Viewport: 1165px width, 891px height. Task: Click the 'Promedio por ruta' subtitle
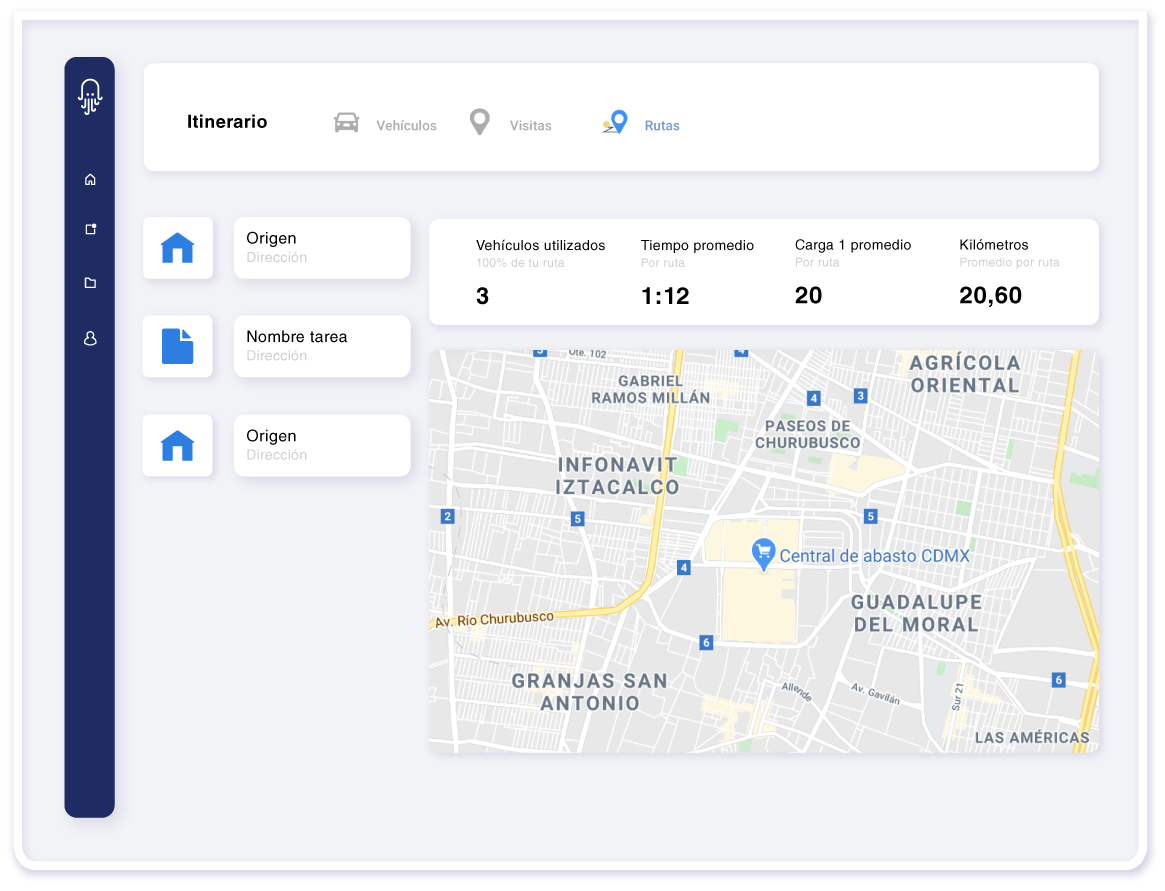tap(1009, 262)
